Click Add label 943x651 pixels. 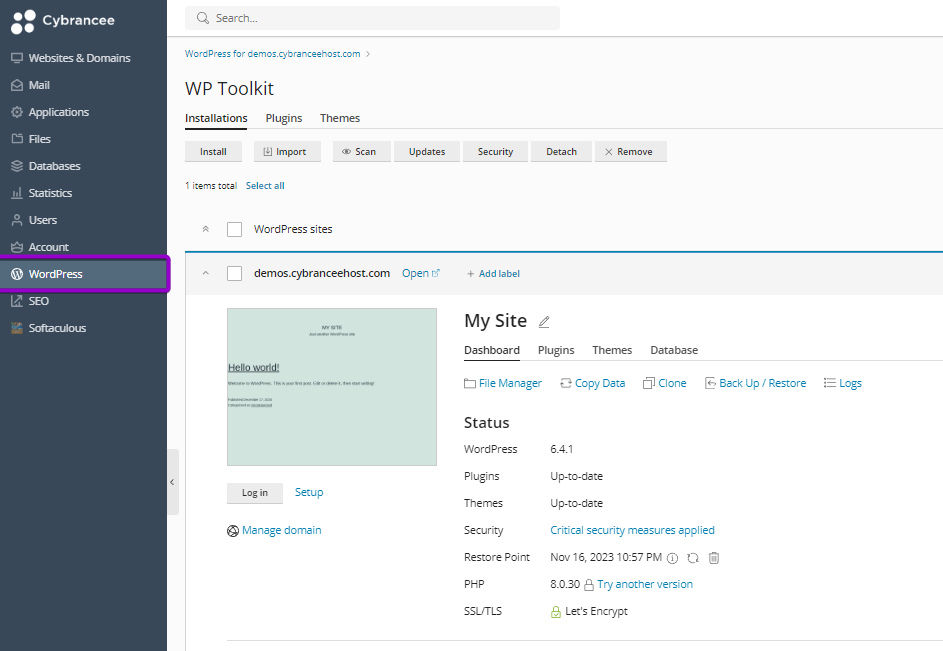(493, 274)
